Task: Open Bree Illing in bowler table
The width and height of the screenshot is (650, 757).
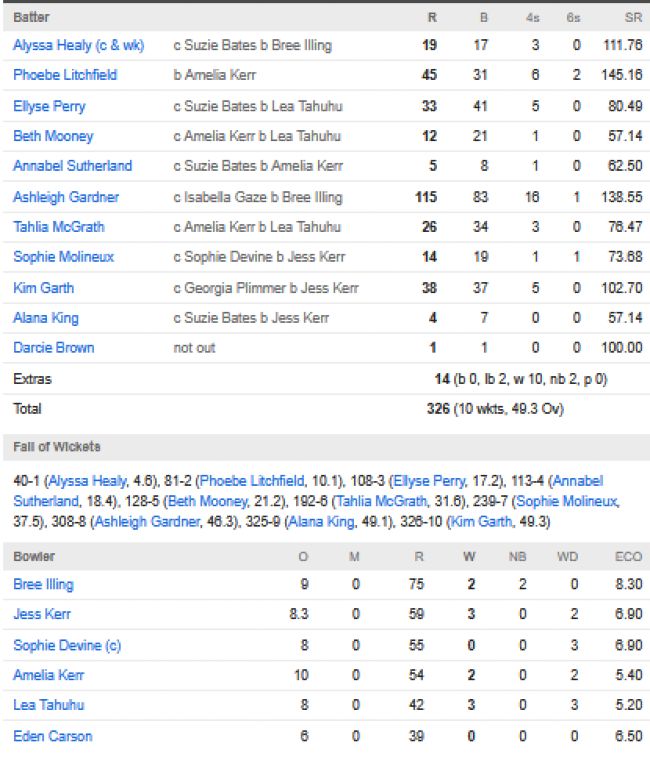Action: tap(43, 584)
